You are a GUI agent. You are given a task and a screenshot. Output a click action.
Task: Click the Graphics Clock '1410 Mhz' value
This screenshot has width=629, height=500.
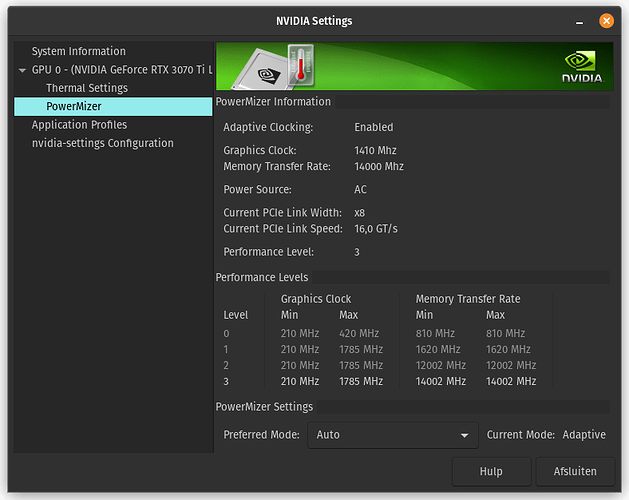tap(375, 150)
